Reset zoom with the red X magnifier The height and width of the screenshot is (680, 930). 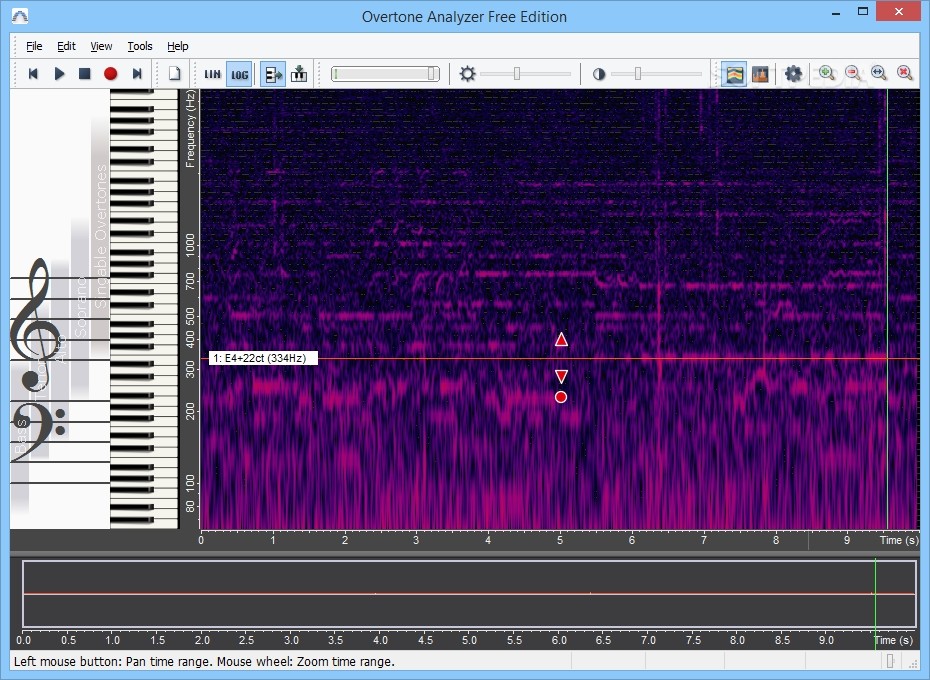click(905, 74)
